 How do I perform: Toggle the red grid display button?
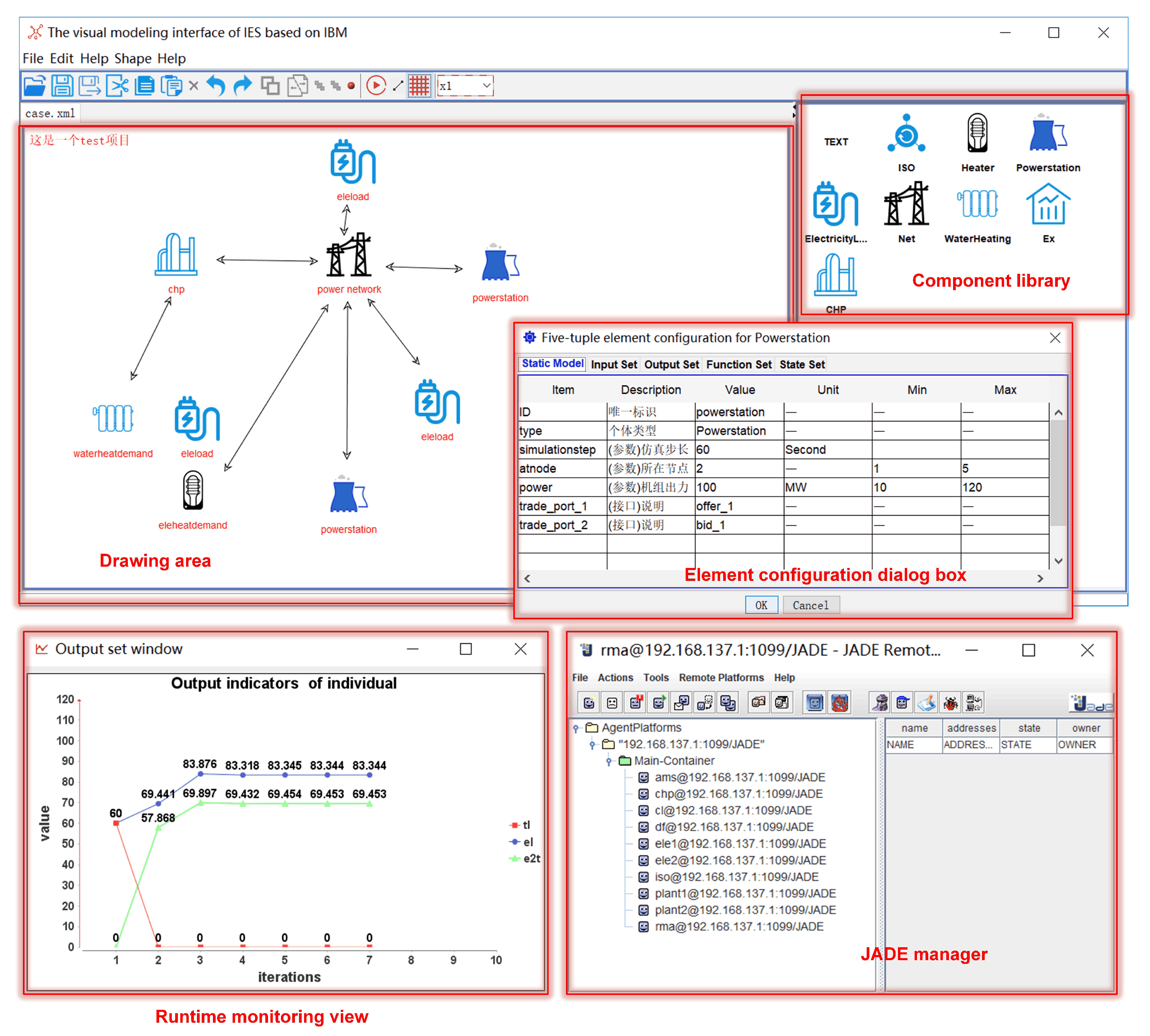pyautogui.click(x=419, y=86)
